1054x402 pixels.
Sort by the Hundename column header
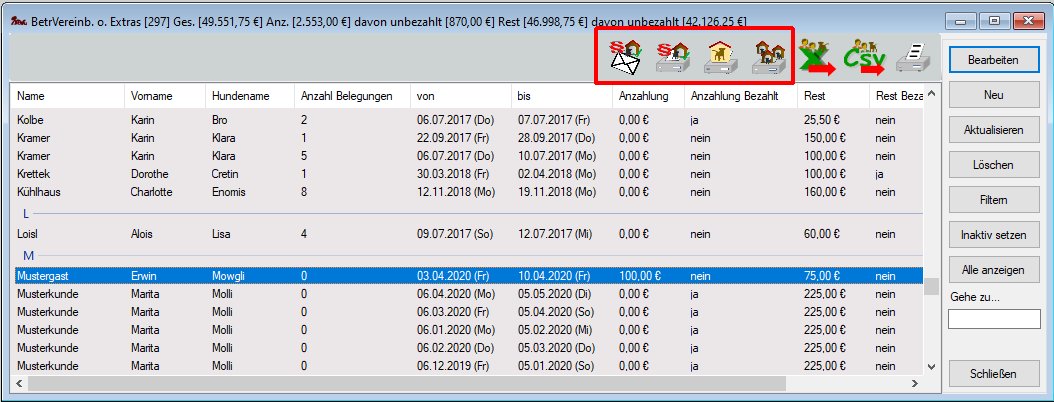pyautogui.click(x=232, y=97)
